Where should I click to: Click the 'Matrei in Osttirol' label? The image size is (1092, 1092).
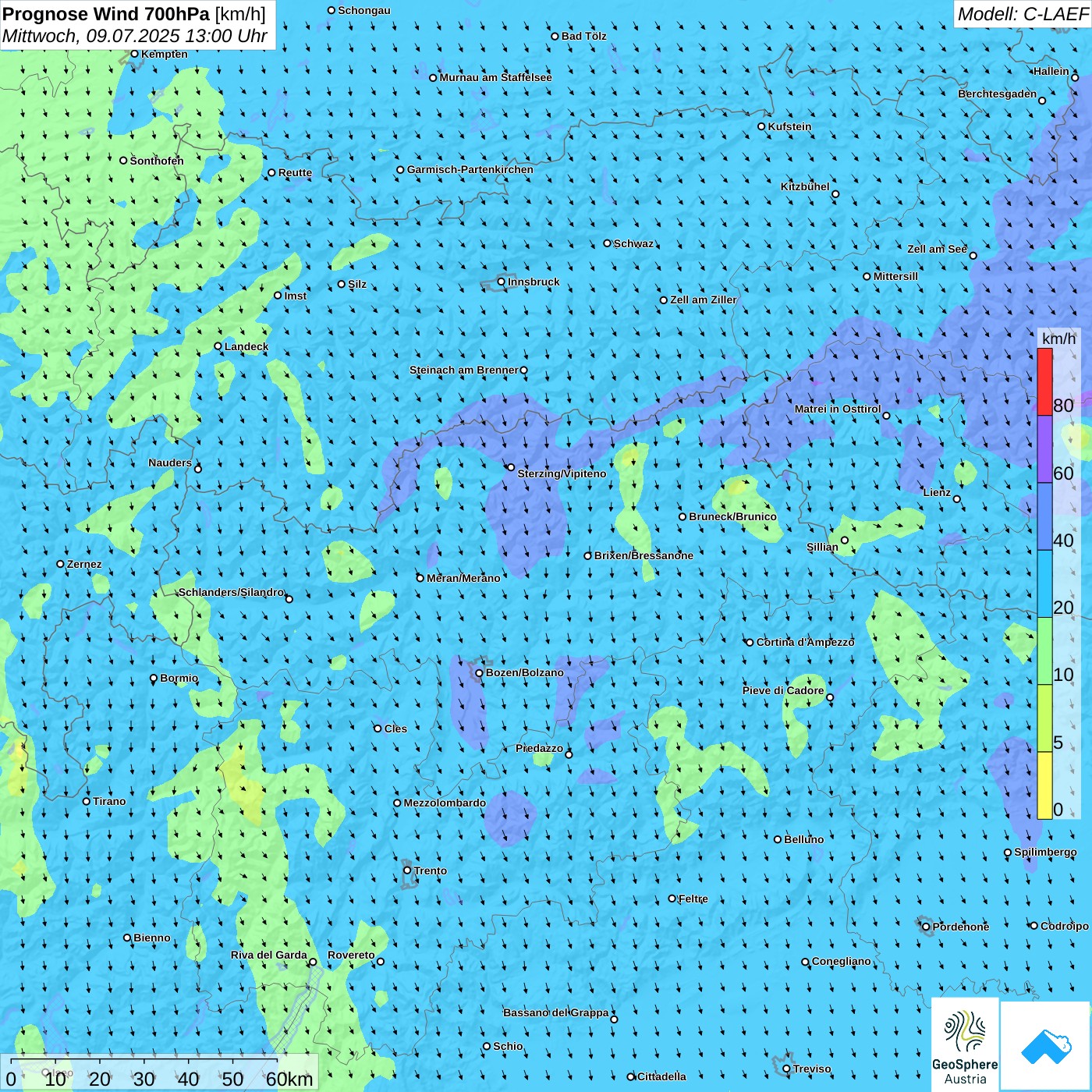(838, 409)
